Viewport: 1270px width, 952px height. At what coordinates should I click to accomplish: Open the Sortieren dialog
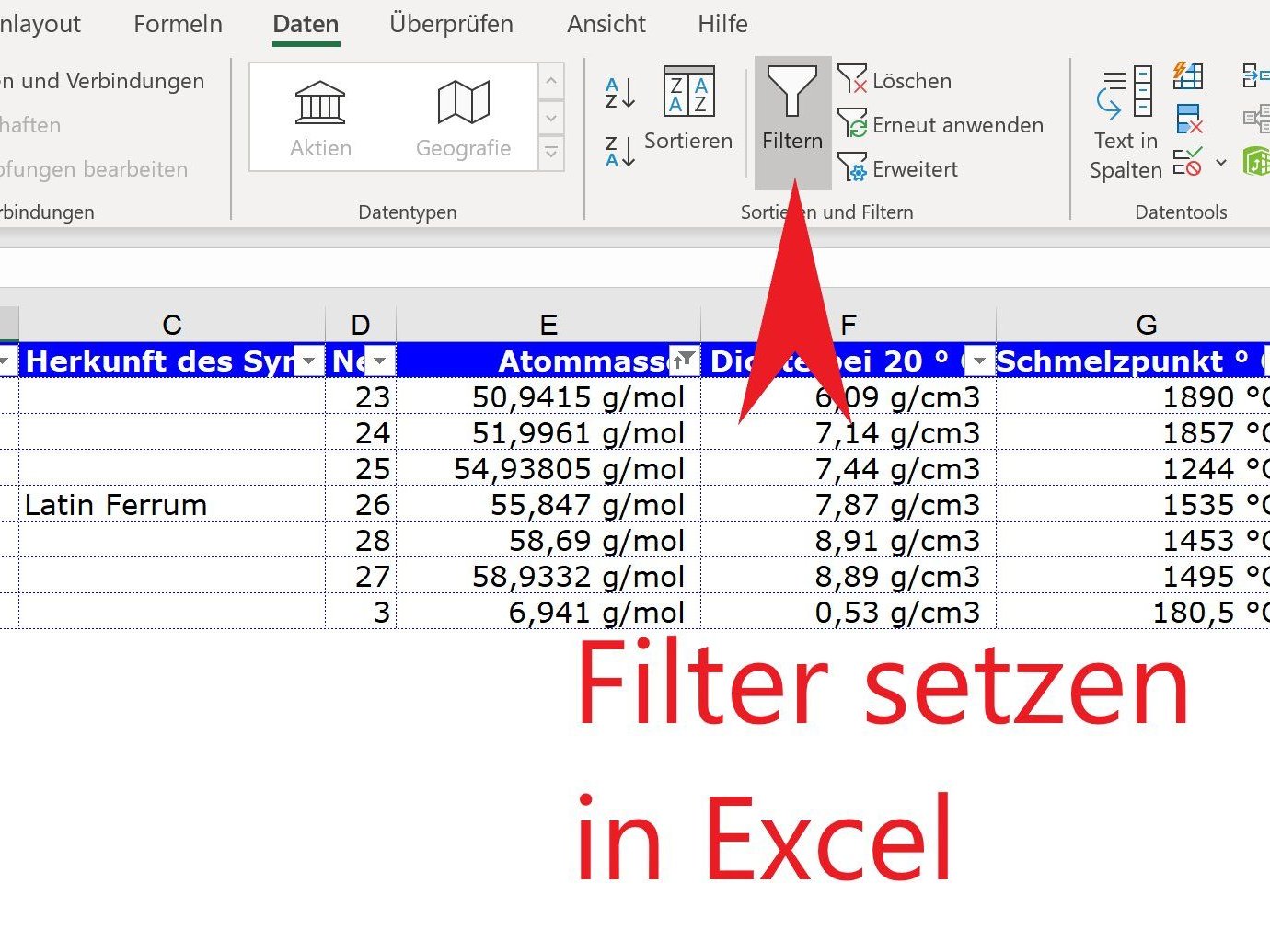pos(688,109)
